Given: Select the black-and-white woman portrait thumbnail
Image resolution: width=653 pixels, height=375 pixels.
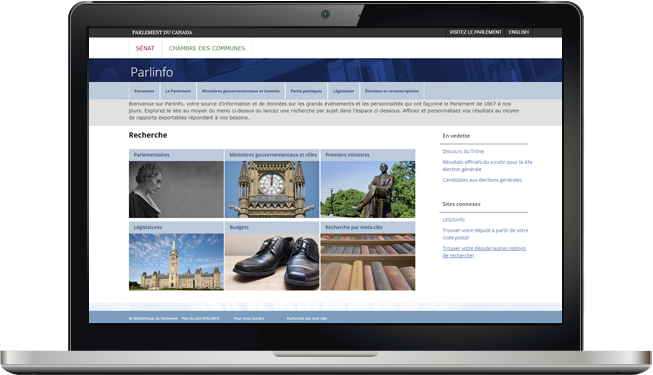Looking at the screenshot, I should click(x=176, y=190).
